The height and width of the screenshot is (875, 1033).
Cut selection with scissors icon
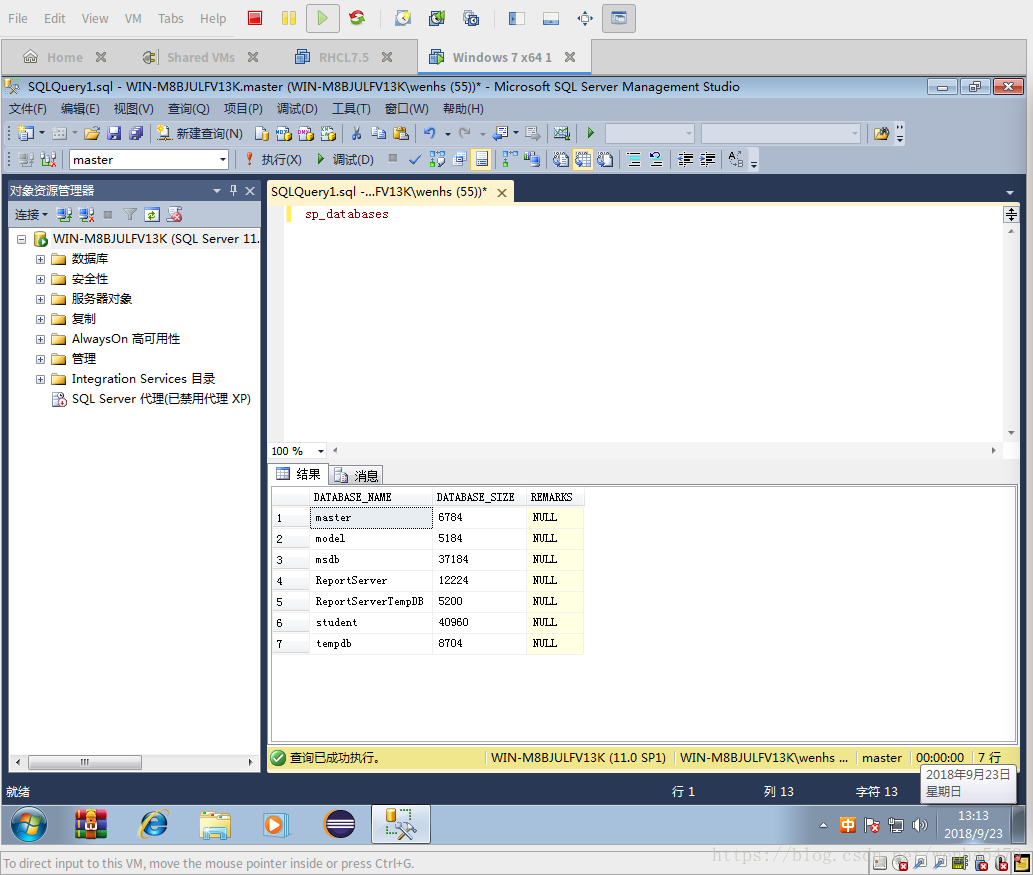[x=356, y=134]
